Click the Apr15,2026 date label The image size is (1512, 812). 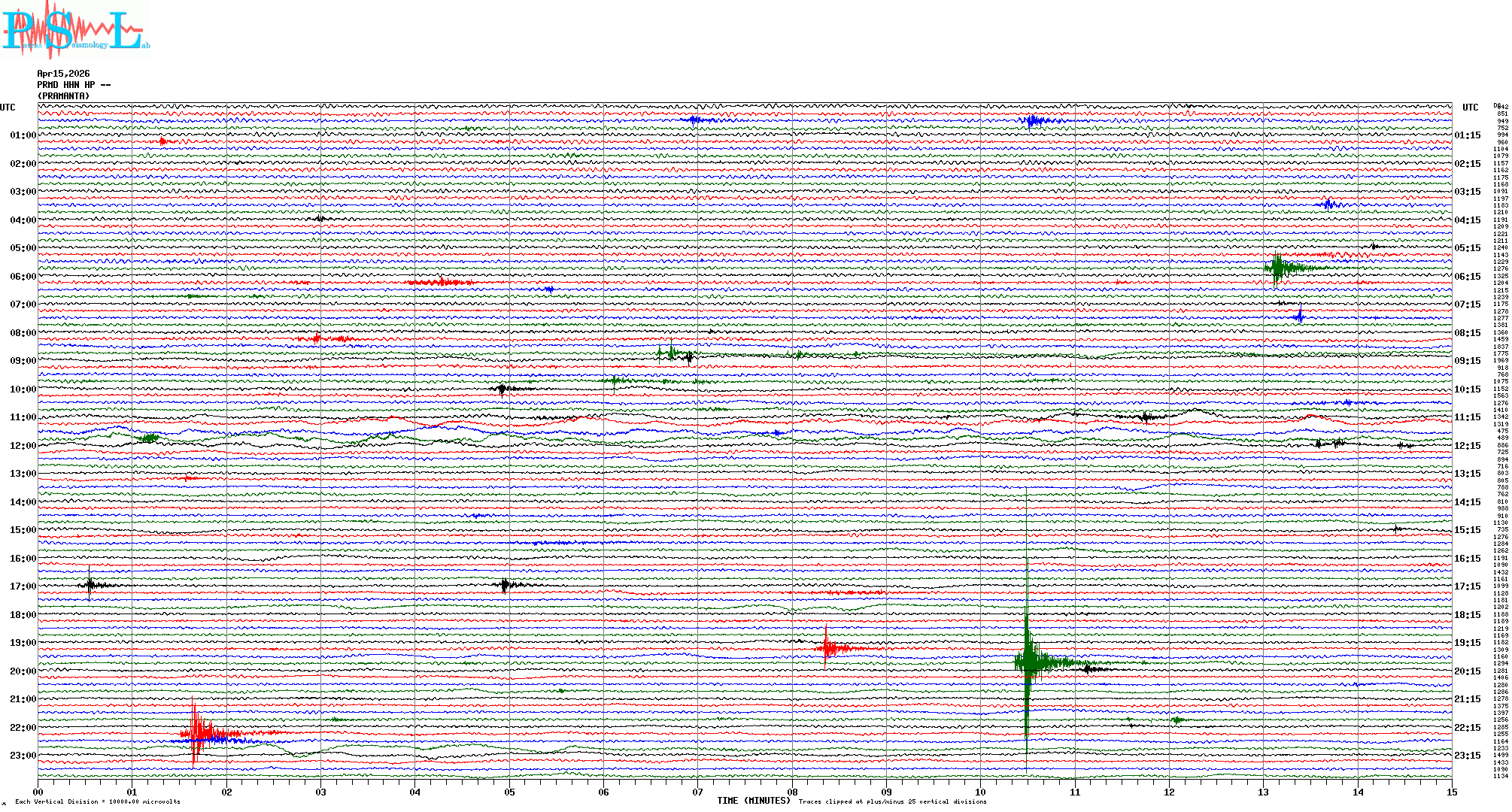pos(63,74)
